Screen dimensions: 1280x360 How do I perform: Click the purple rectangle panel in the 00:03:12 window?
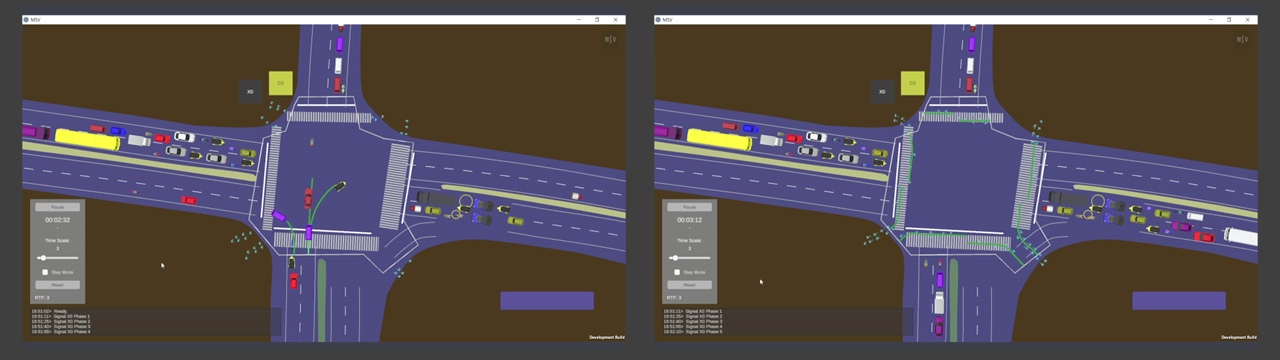point(1179,301)
